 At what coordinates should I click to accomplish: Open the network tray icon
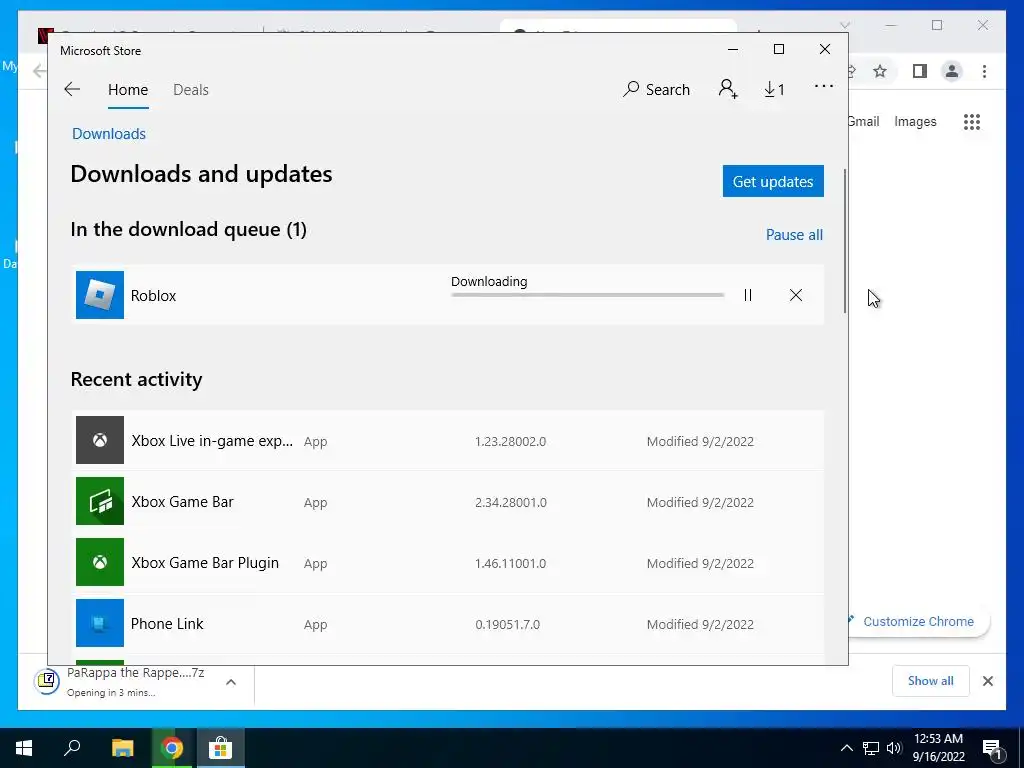[871, 748]
